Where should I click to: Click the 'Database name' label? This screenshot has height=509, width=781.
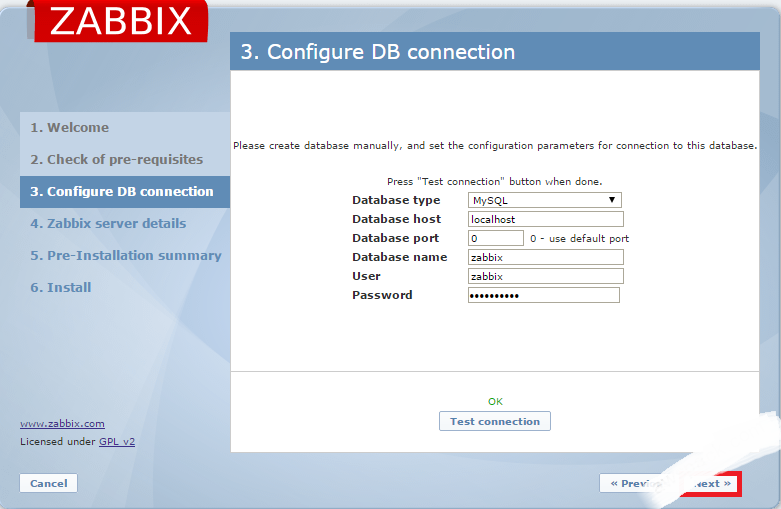pyautogui.click(x=399, y=257)
